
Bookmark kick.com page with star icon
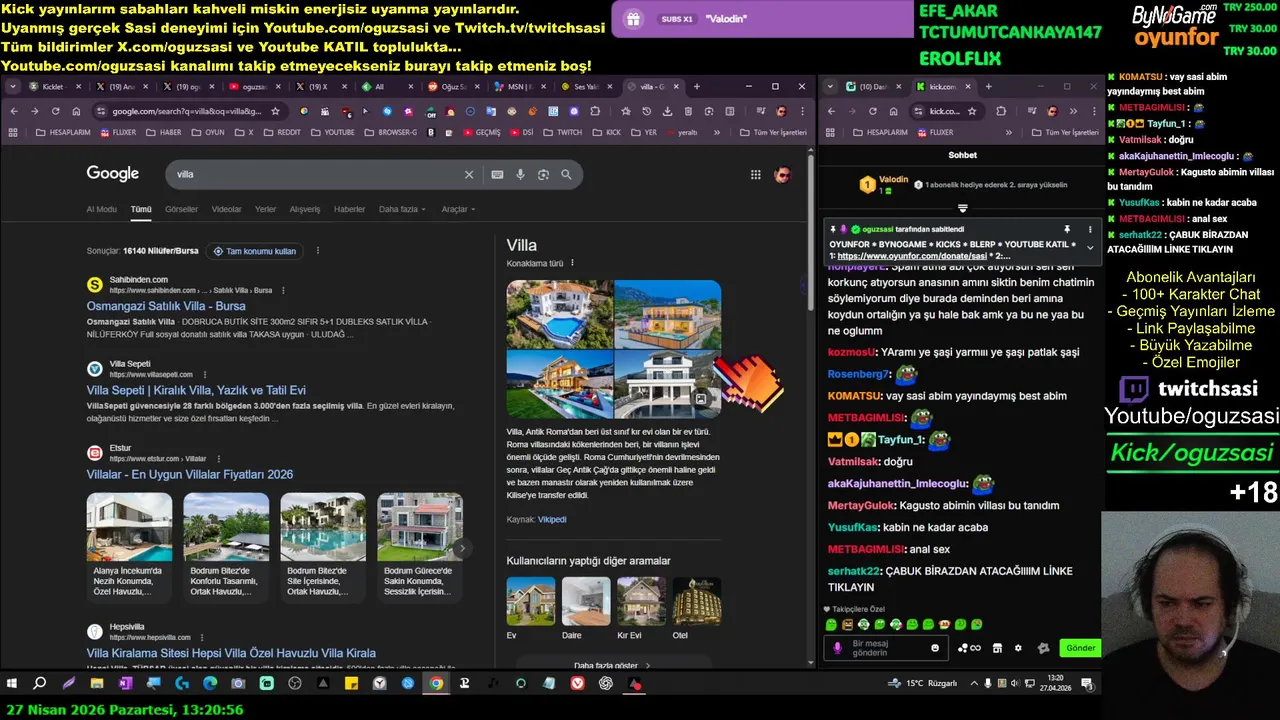pyautogui.click(x=972, y=111)
